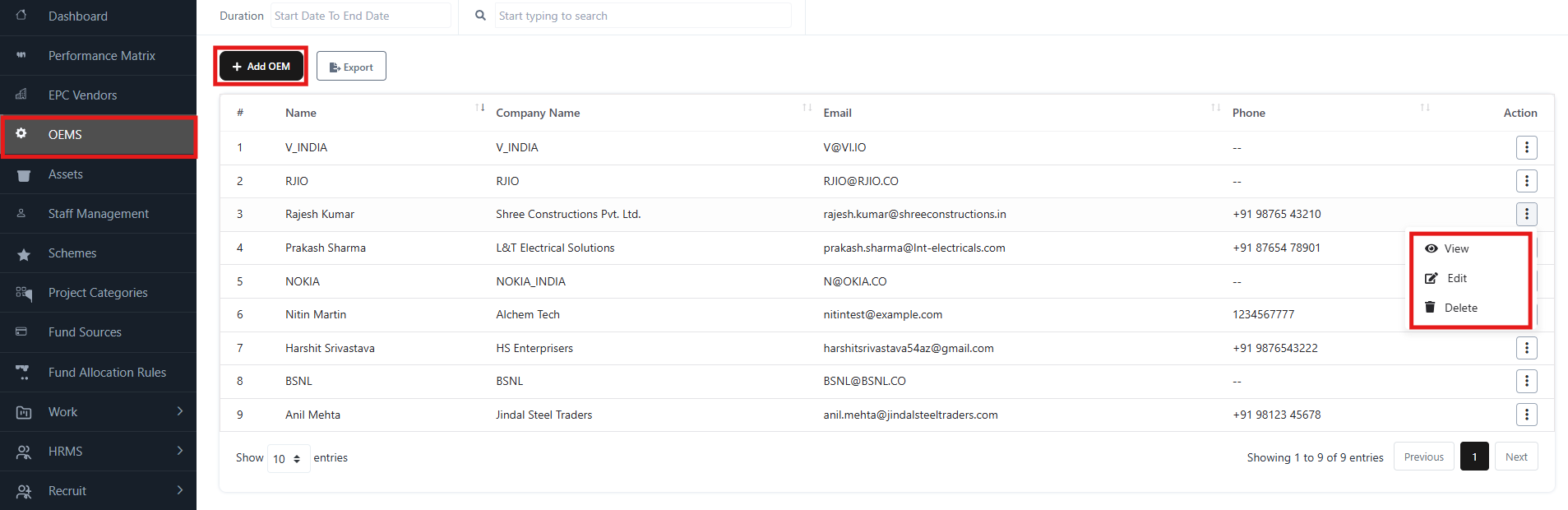Choose Edit in the action menu
Image resolution: width=1568 pixels, height=510 pixels.
coord(1456,278)
